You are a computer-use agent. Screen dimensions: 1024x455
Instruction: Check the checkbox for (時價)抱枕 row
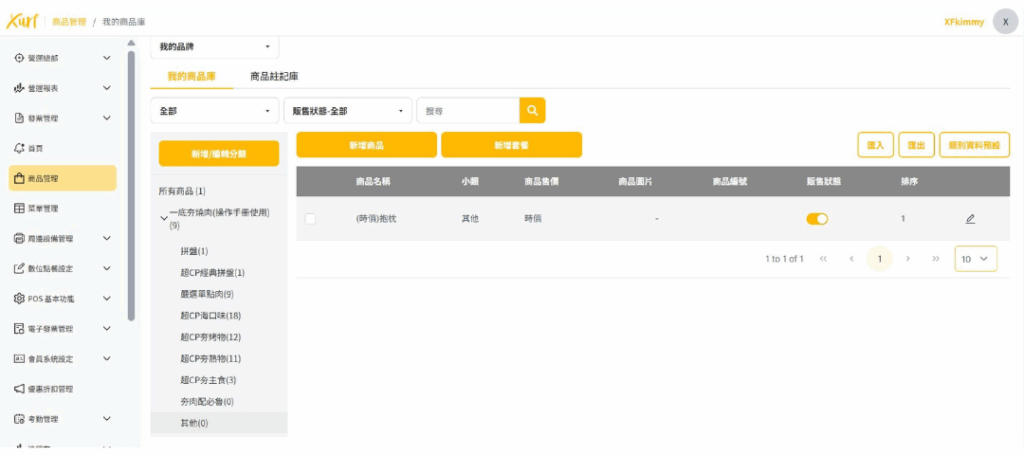click(x=310, y=219)
